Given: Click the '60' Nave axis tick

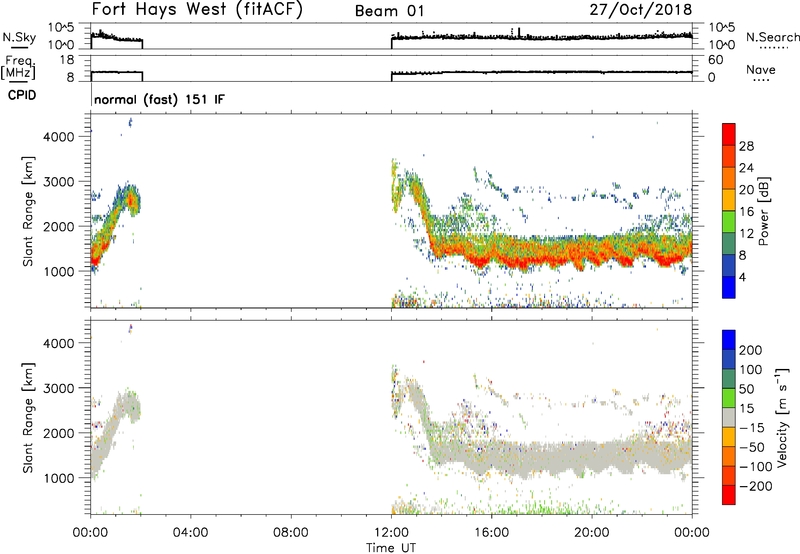Looking at the screenshot, I should (x=715, y=60).
